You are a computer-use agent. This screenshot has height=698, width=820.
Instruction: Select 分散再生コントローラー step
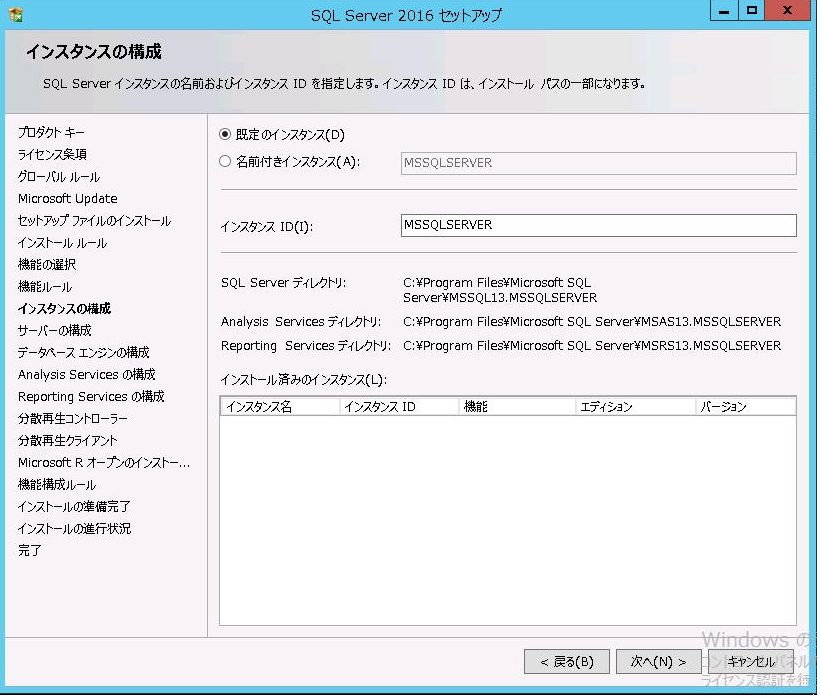point(72,418)
